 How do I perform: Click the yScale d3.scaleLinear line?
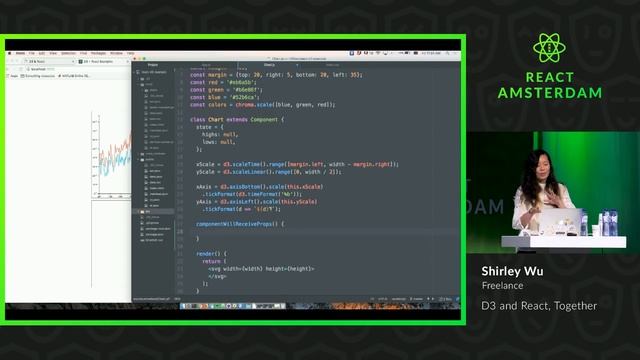[x=269, y=172]
